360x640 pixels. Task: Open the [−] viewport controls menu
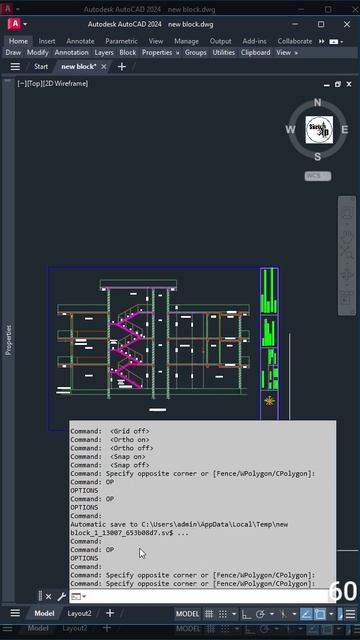21,84
